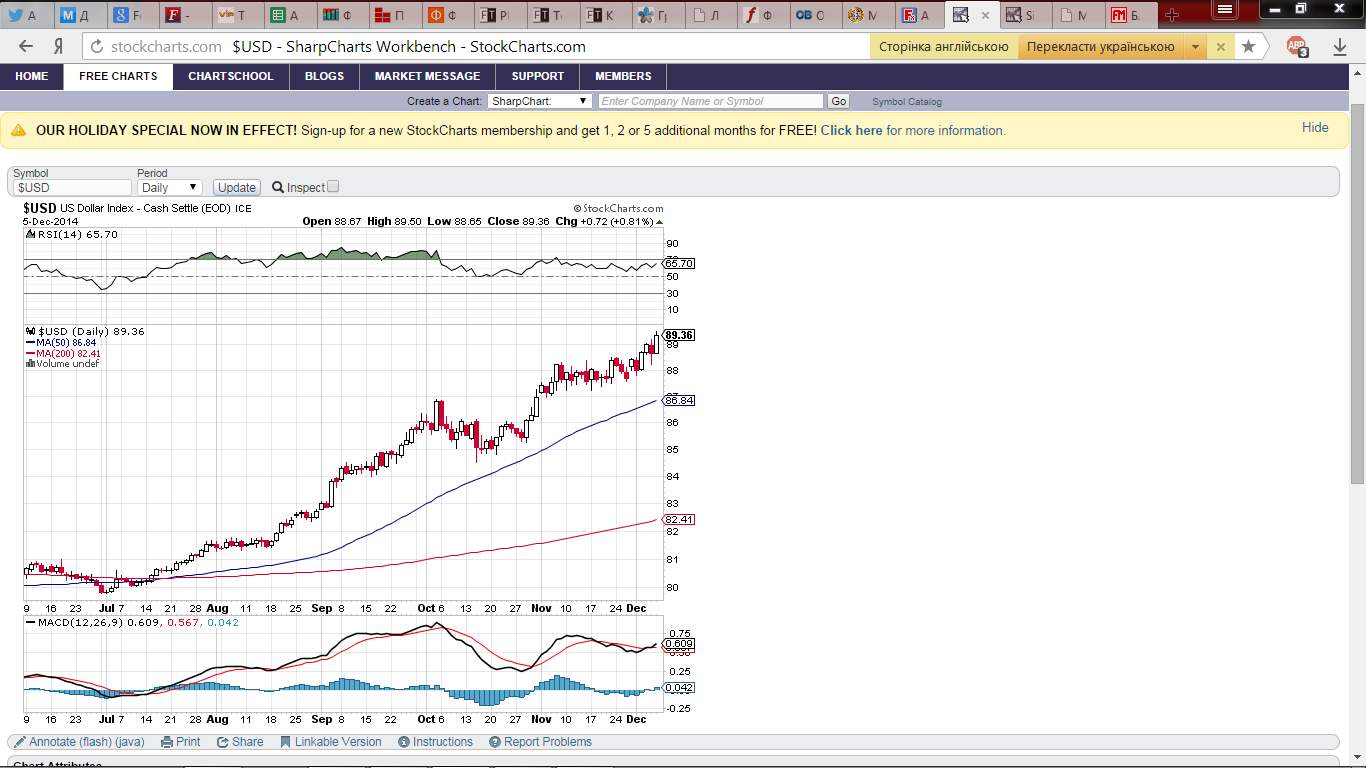Dismiss the translation bar
The width and height of the screenshot is (1366, 768).
(1220, 46)
